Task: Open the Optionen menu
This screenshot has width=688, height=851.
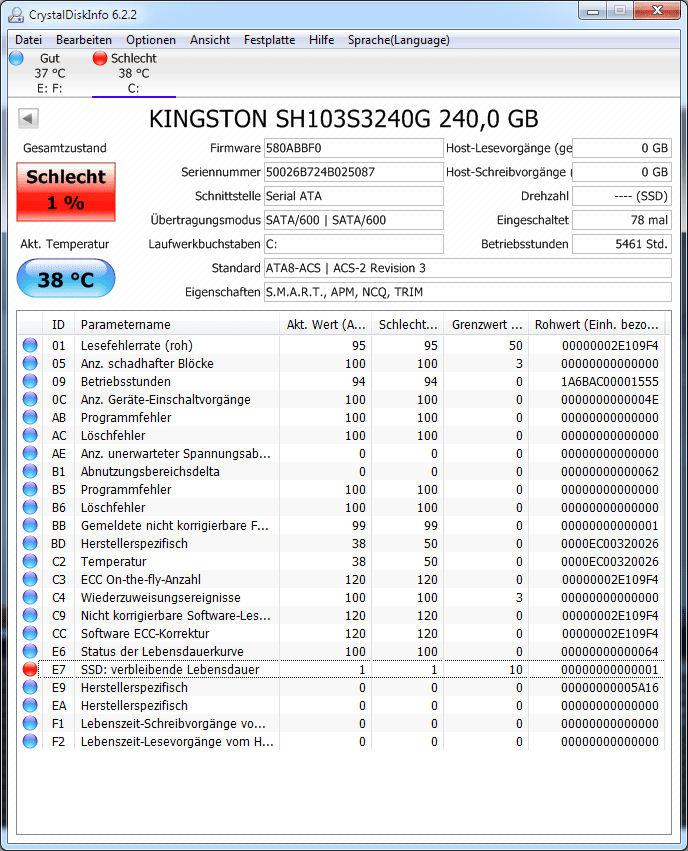Action: (151, 40)
